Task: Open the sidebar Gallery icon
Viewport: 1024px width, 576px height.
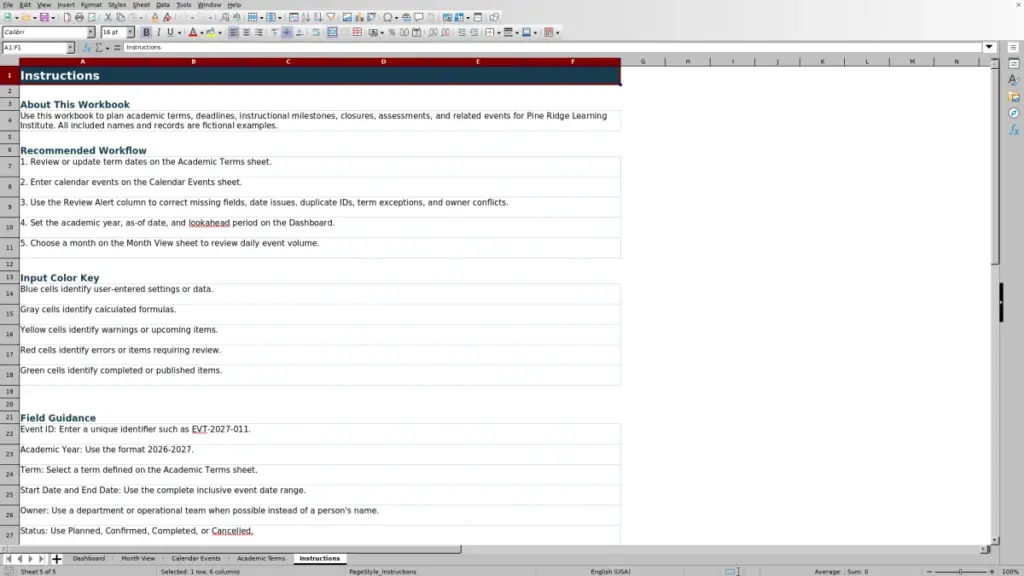Action: pos(1014,97)
